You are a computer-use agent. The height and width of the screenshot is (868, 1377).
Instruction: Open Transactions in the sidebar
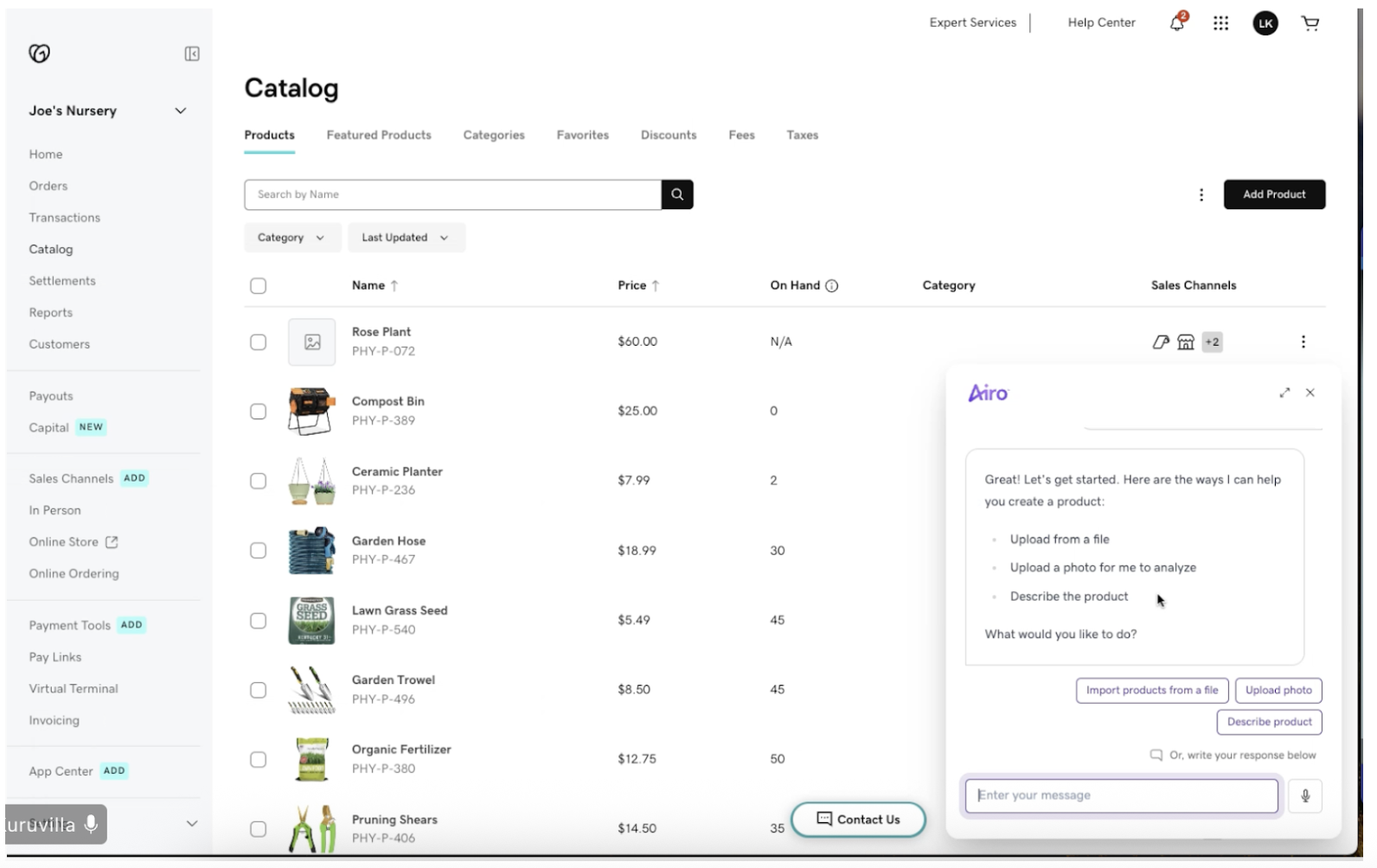[65, 218]
